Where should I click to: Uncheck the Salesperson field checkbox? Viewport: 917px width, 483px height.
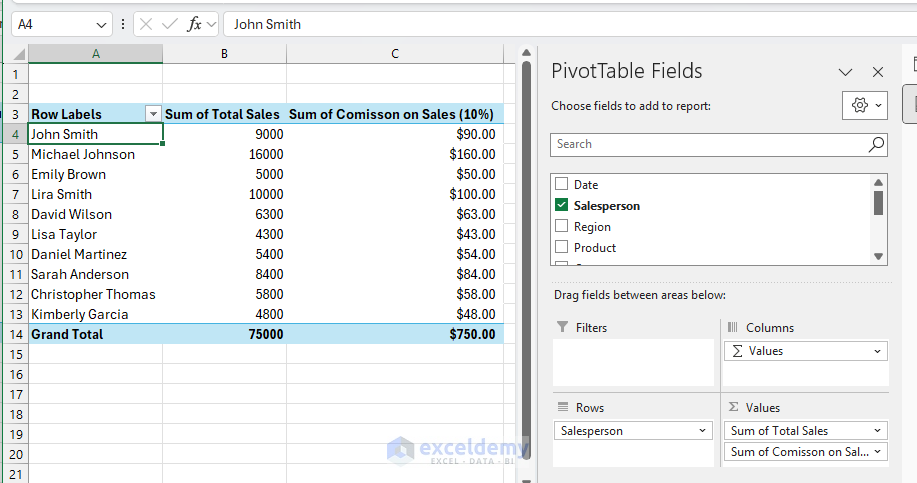(562, 205)
